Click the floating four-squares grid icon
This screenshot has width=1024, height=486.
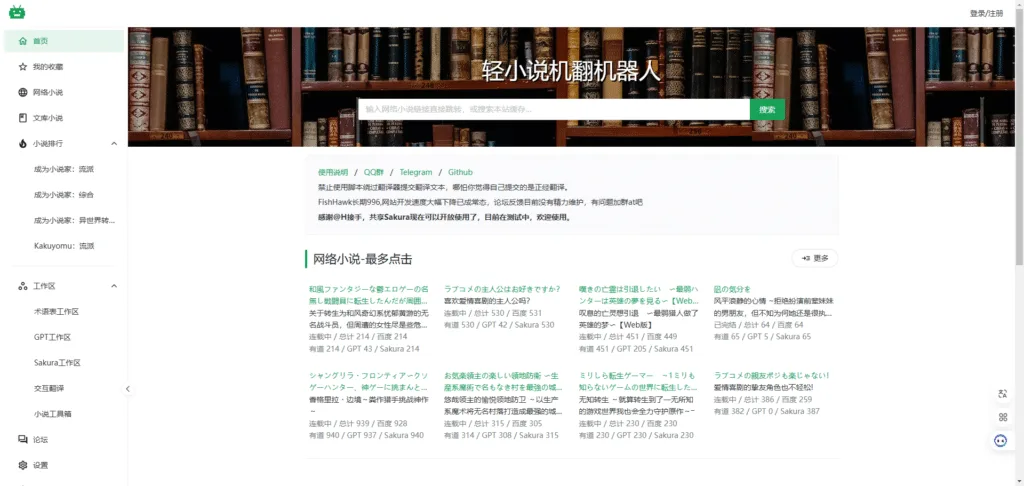(1002, 417)
